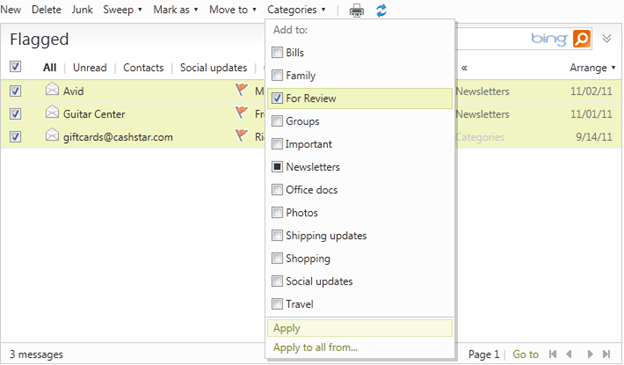
Task: Click Delete in the toolbar
Action: (46, 10)
